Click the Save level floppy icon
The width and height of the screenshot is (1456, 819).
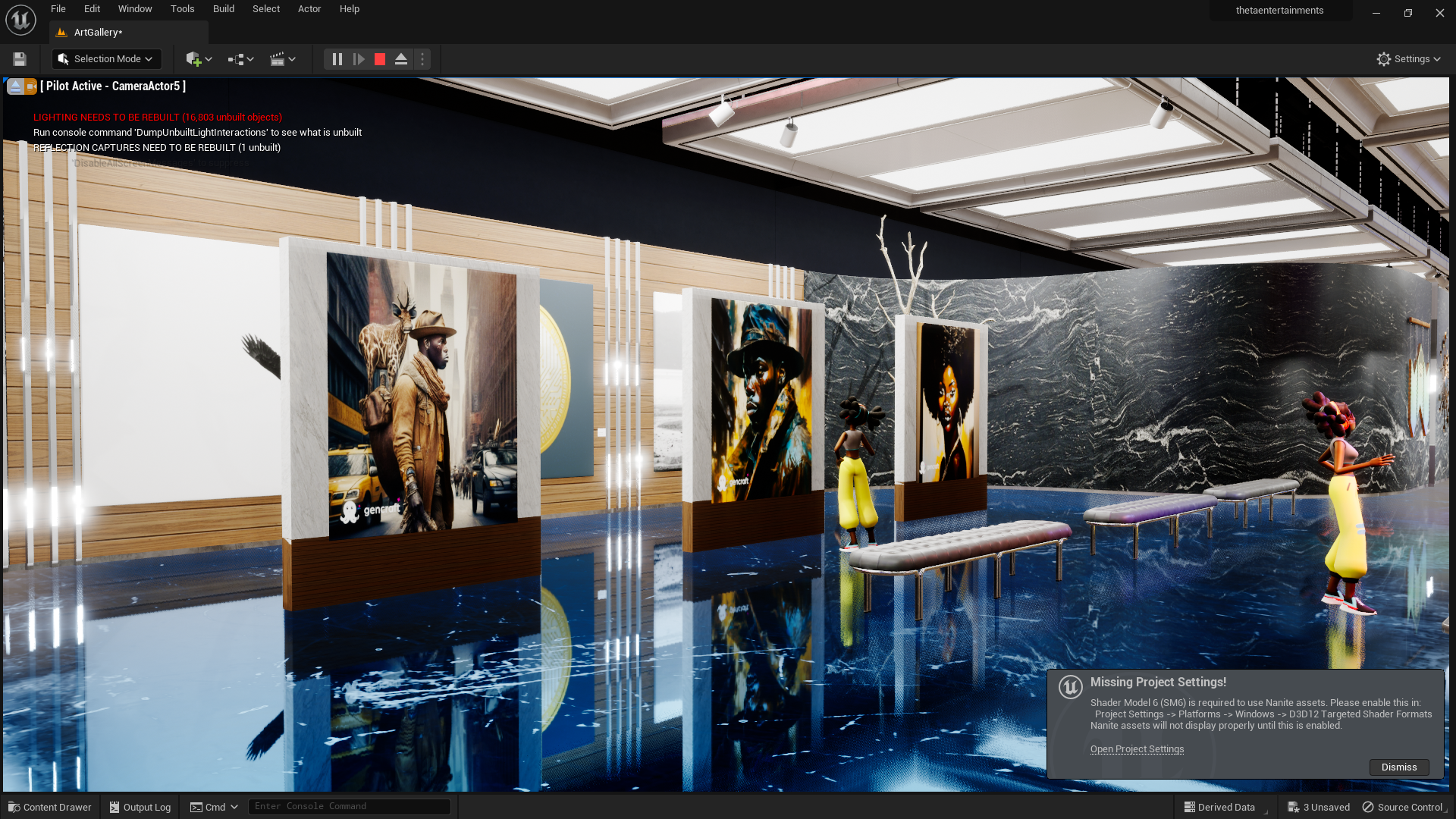coord(20,59)
